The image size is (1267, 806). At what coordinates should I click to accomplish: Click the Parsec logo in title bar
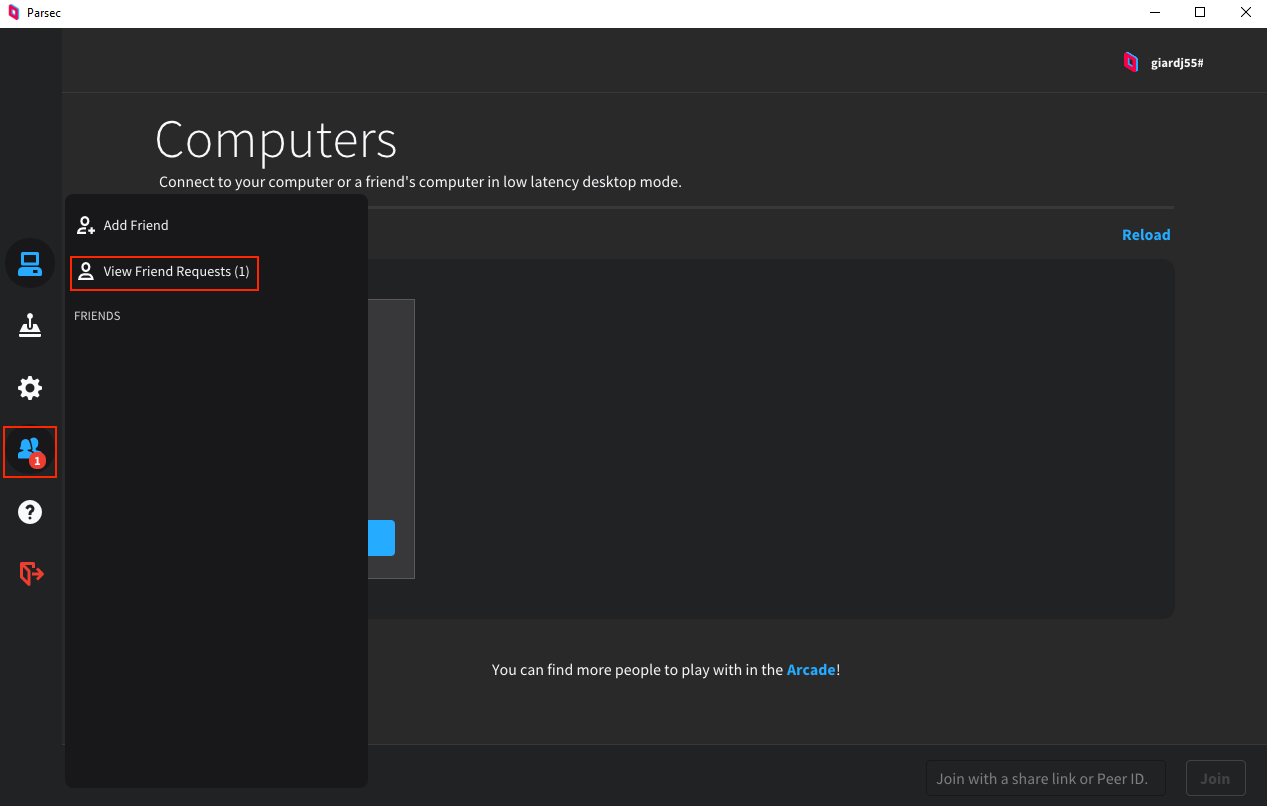click(x=14, y=13)
